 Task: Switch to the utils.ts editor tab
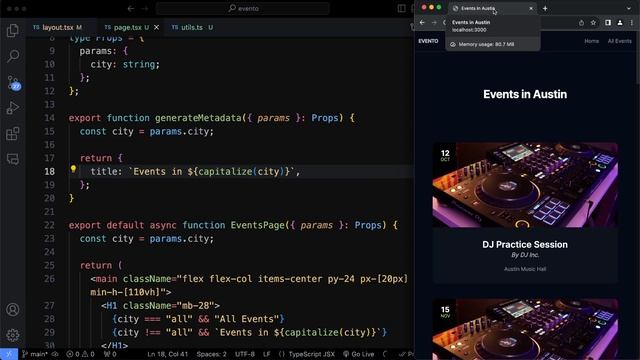coord(192,27)
